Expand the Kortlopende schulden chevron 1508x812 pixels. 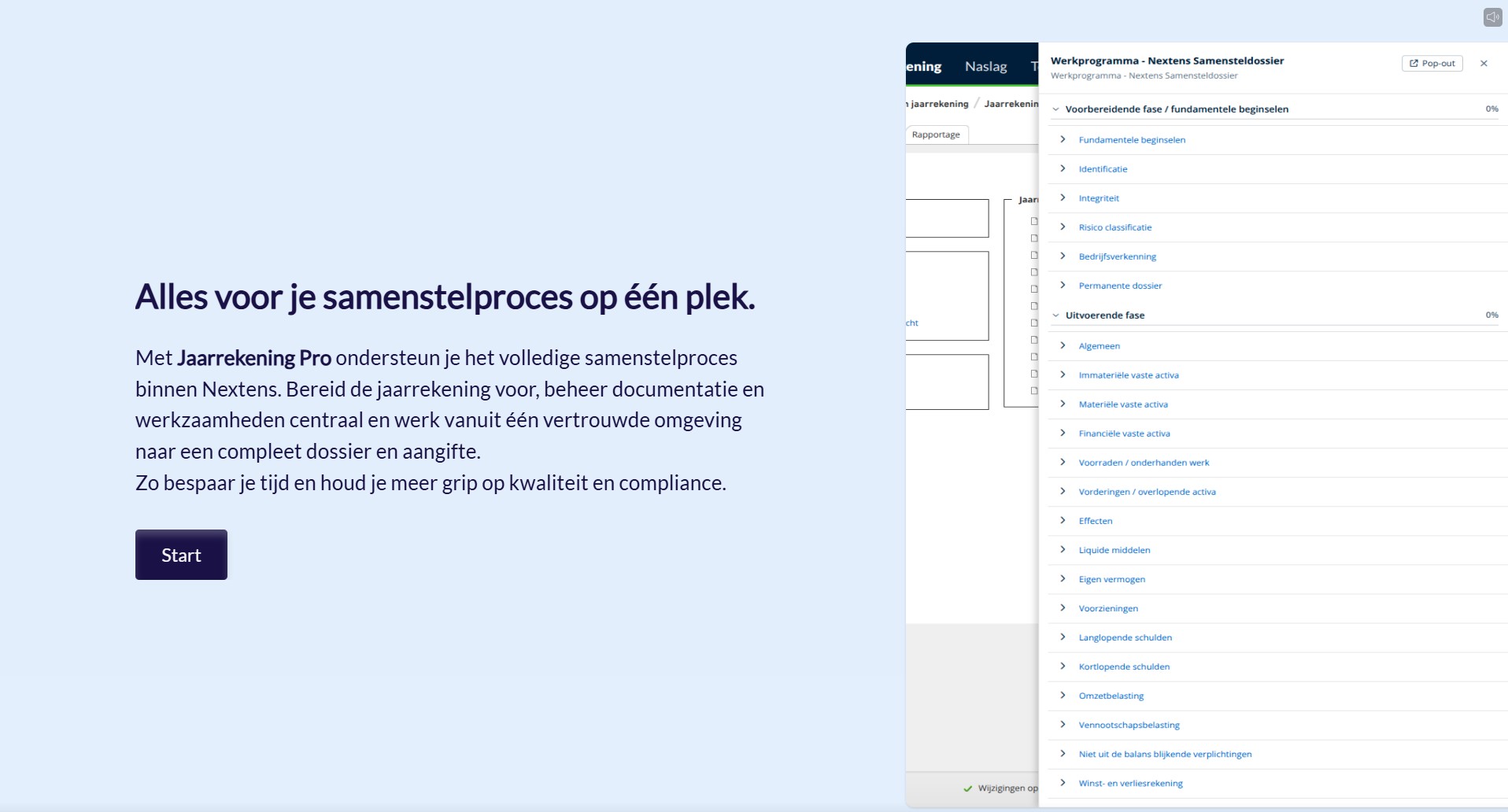1063,666
